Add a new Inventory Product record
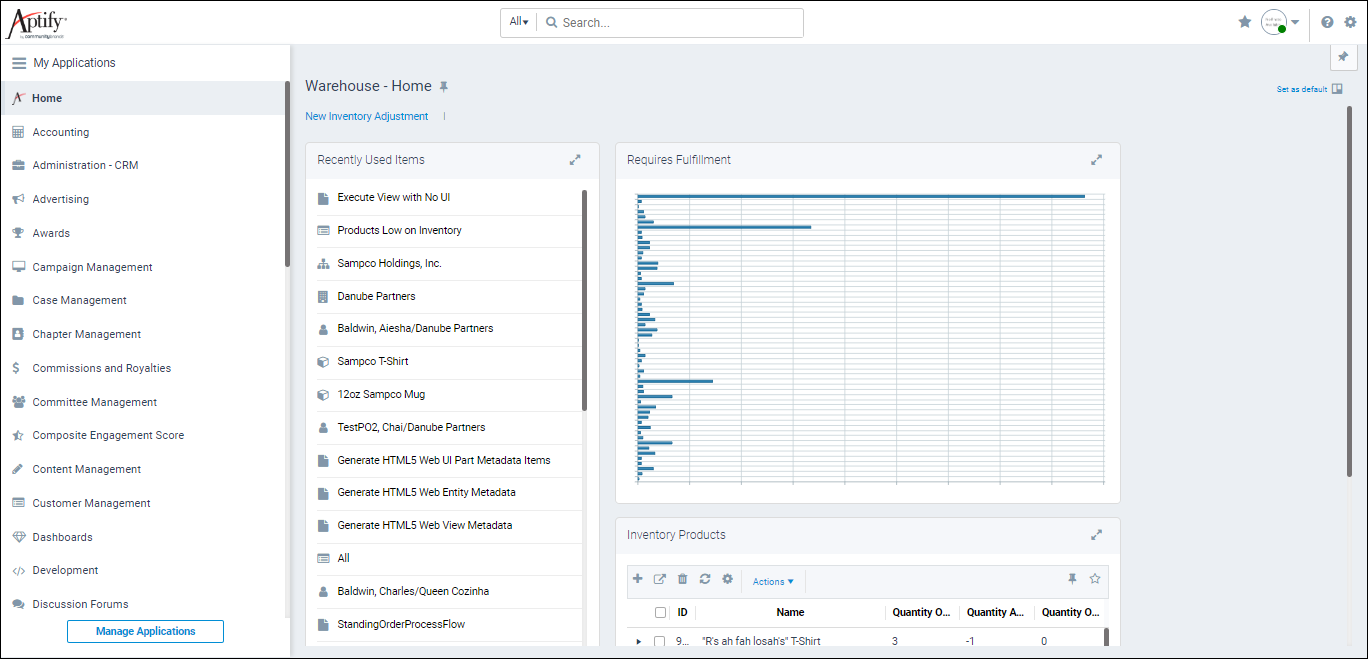This screenshot has height=659, width=1368. tap(638, 579)
